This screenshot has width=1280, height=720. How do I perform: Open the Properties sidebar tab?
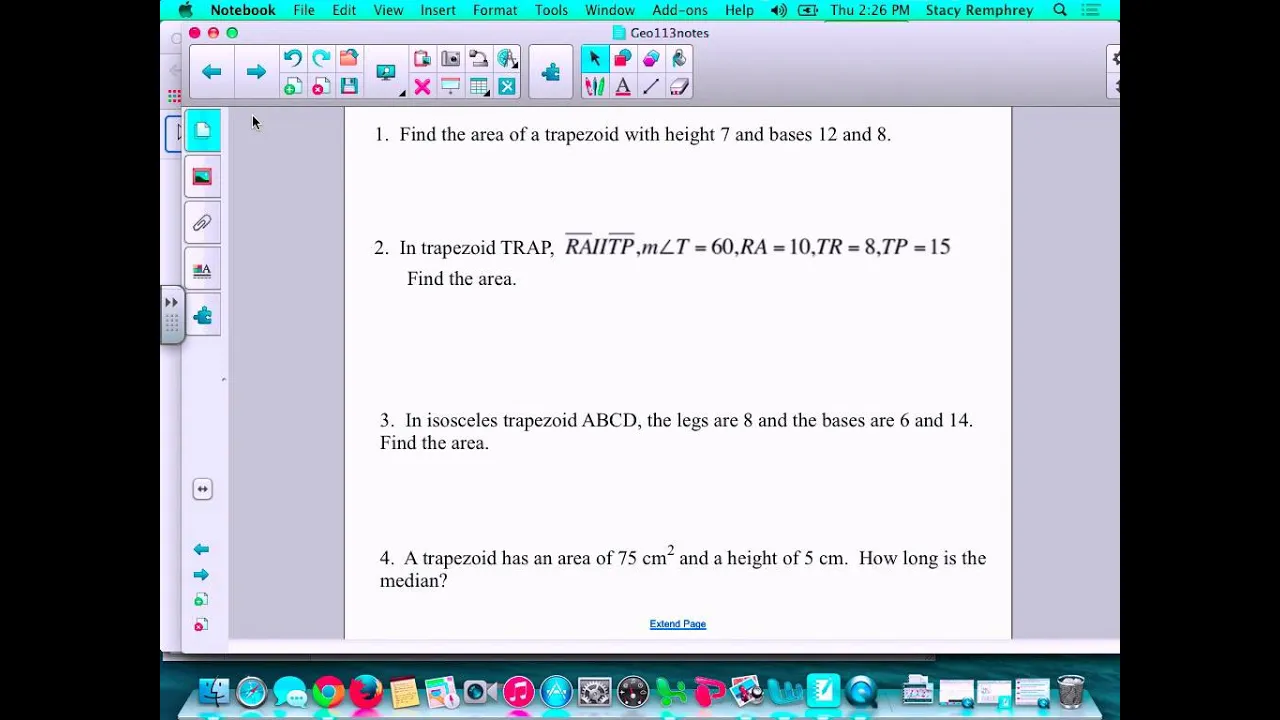[203, 270]
